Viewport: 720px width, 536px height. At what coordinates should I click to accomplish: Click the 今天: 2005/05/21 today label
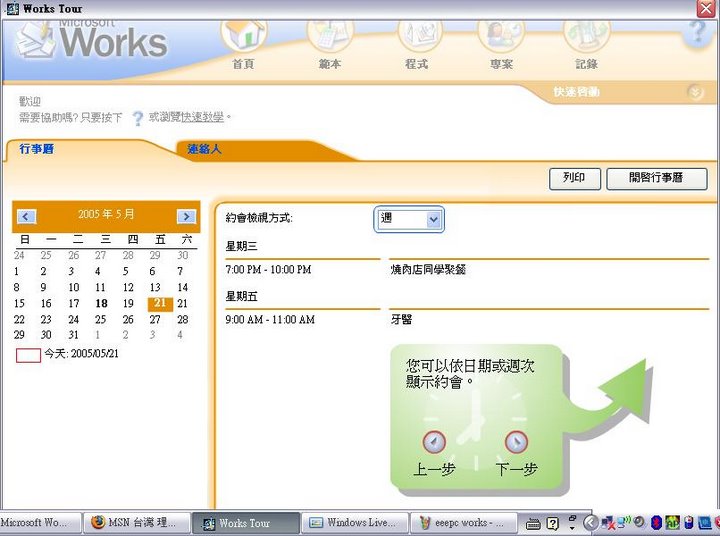click(81, 354)
